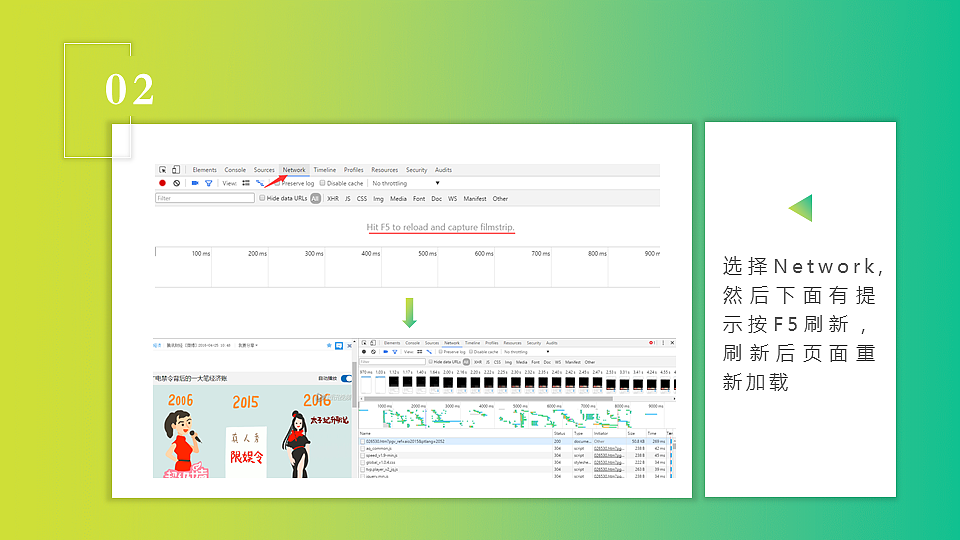Image resolution: width=960 pixels, height=540 pixels.
Task: Close the lower DevTools panel
Action: pos(672,343)
